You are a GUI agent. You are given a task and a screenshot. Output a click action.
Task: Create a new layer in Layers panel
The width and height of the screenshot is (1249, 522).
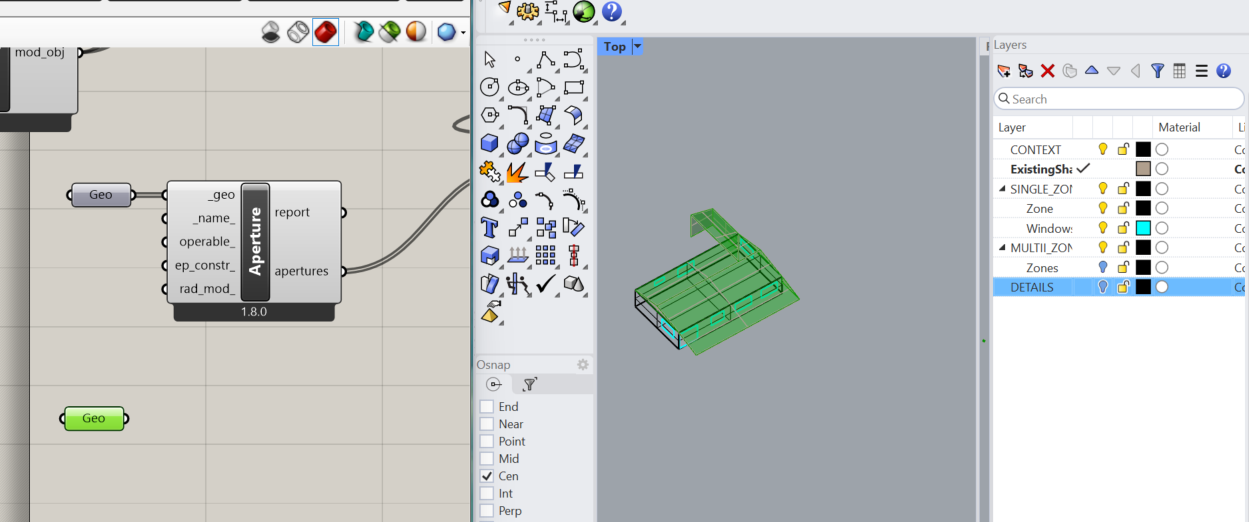click(x=1004, y=71)
